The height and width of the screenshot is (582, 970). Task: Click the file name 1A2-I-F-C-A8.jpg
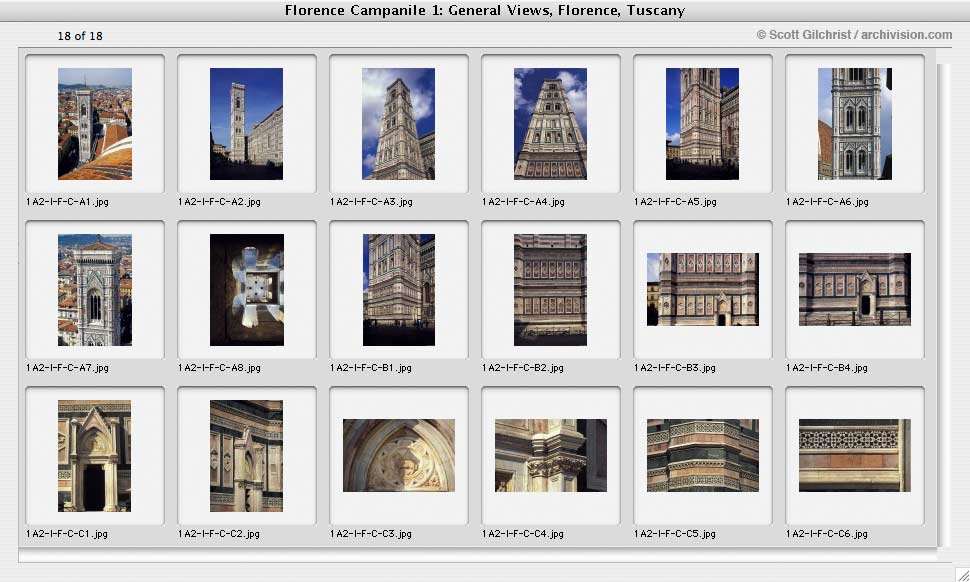219,367
